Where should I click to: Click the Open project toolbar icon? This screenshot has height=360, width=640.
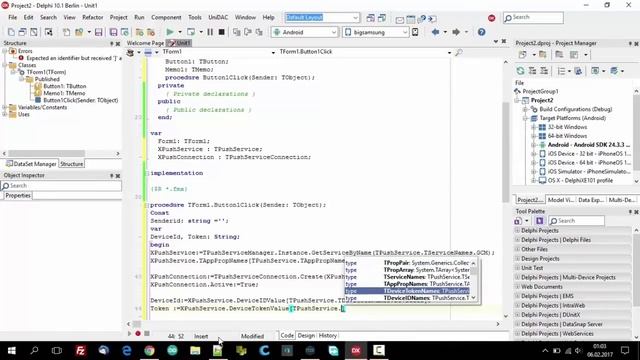[x=79, y=32]
